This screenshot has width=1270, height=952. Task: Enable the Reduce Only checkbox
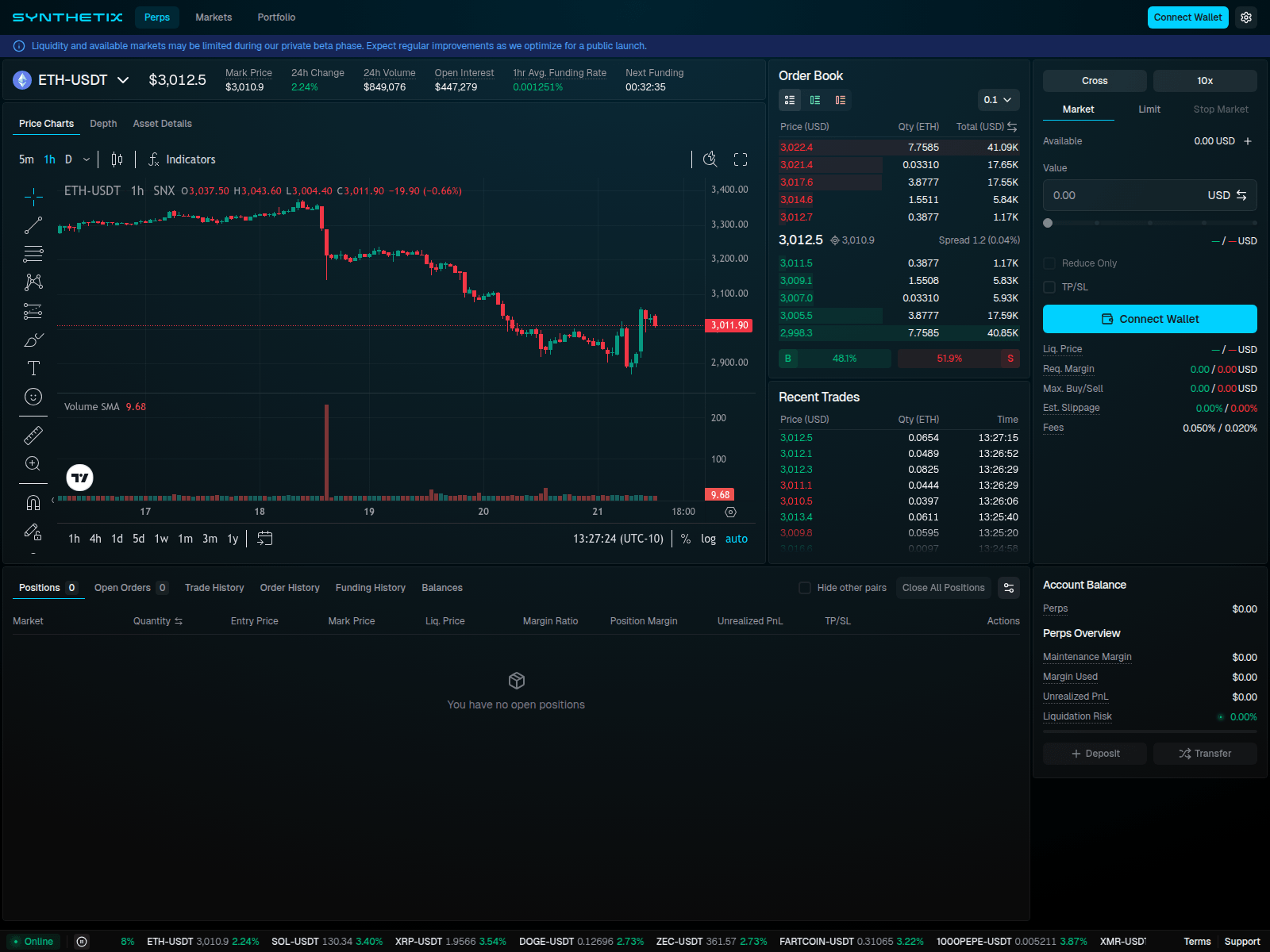tap(1049, 263)
